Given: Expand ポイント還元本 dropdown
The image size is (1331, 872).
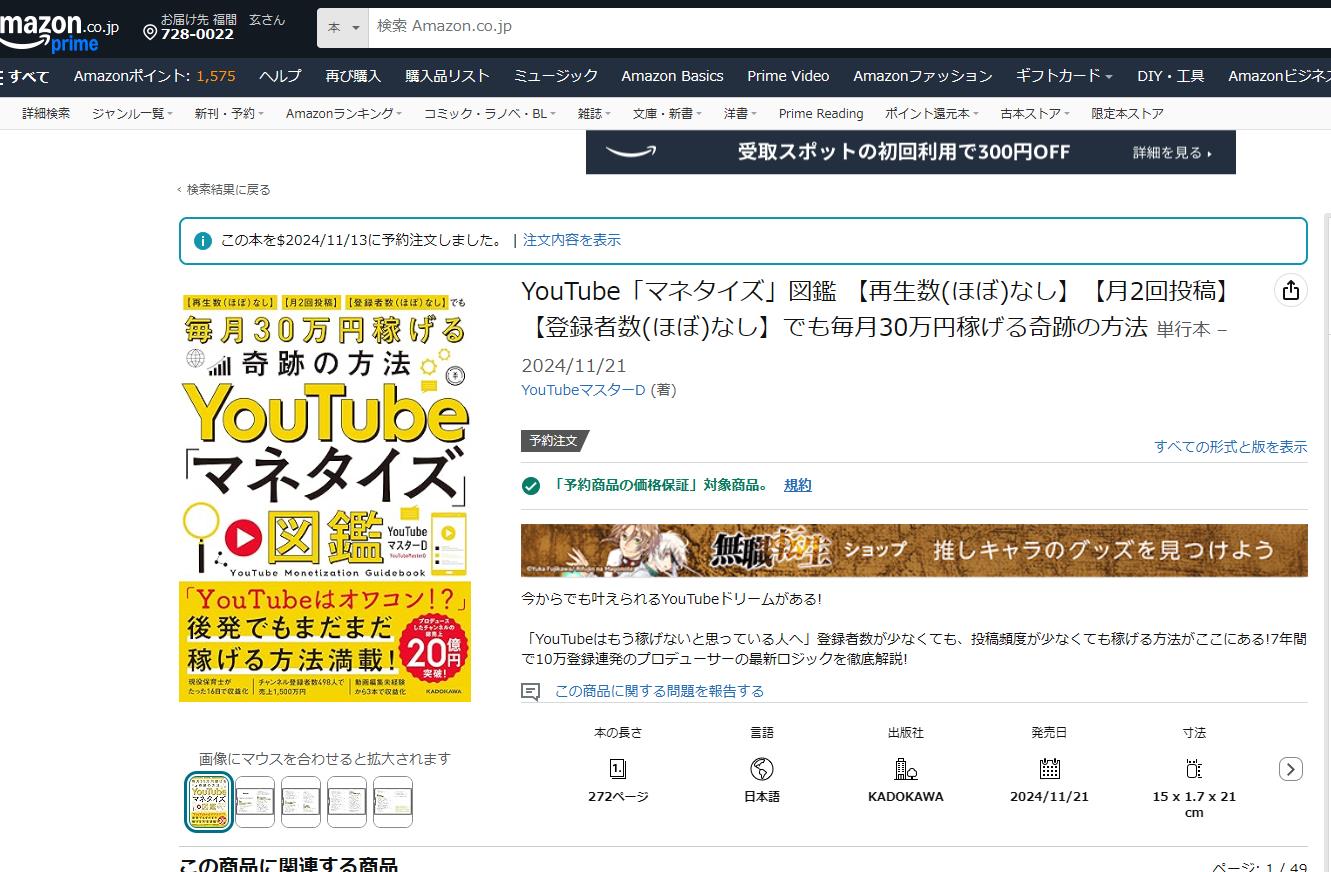Looking at the screenshot, I should point(932,114).
